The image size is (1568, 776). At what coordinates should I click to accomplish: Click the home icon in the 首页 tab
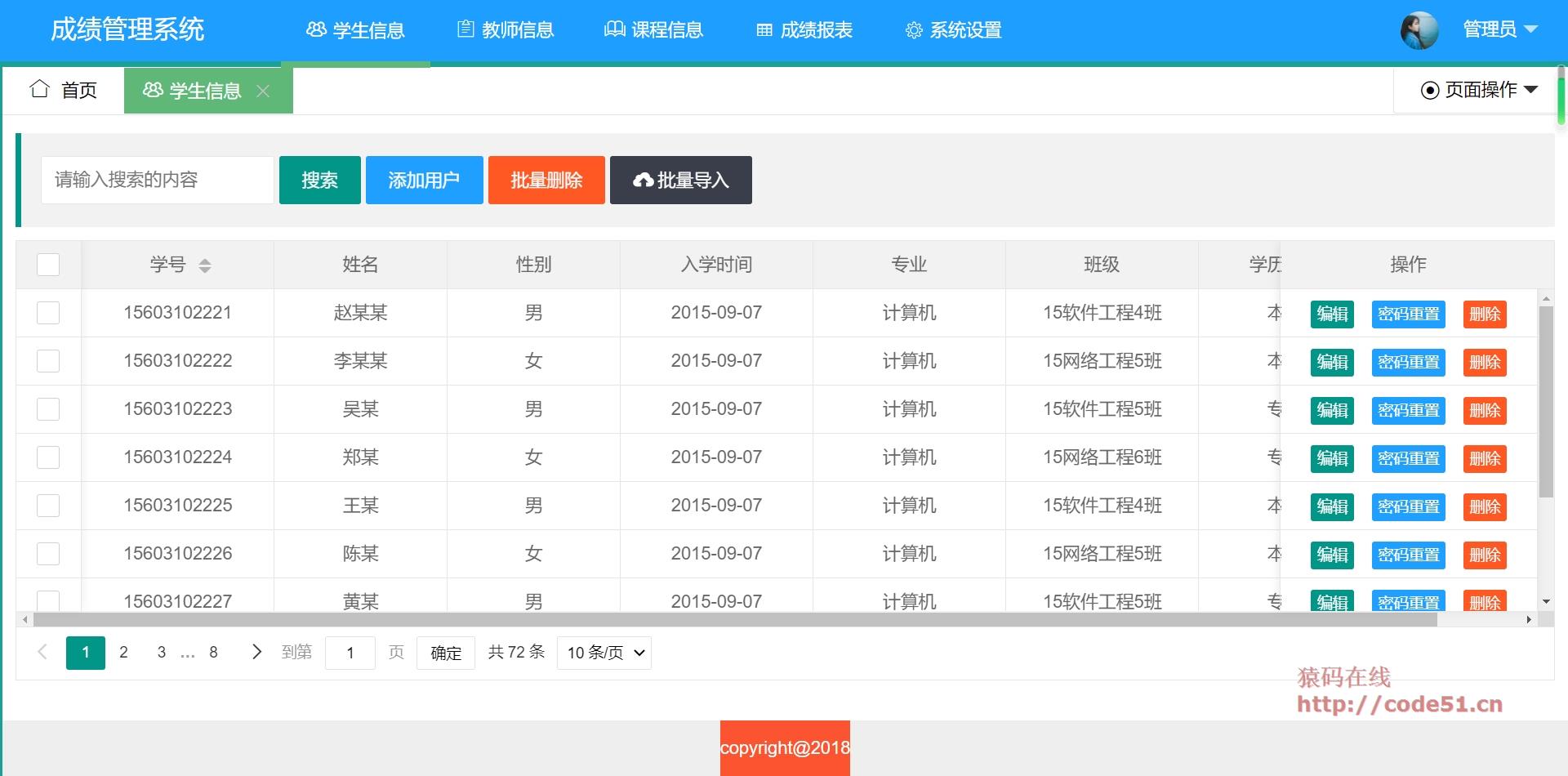(39, 89)
